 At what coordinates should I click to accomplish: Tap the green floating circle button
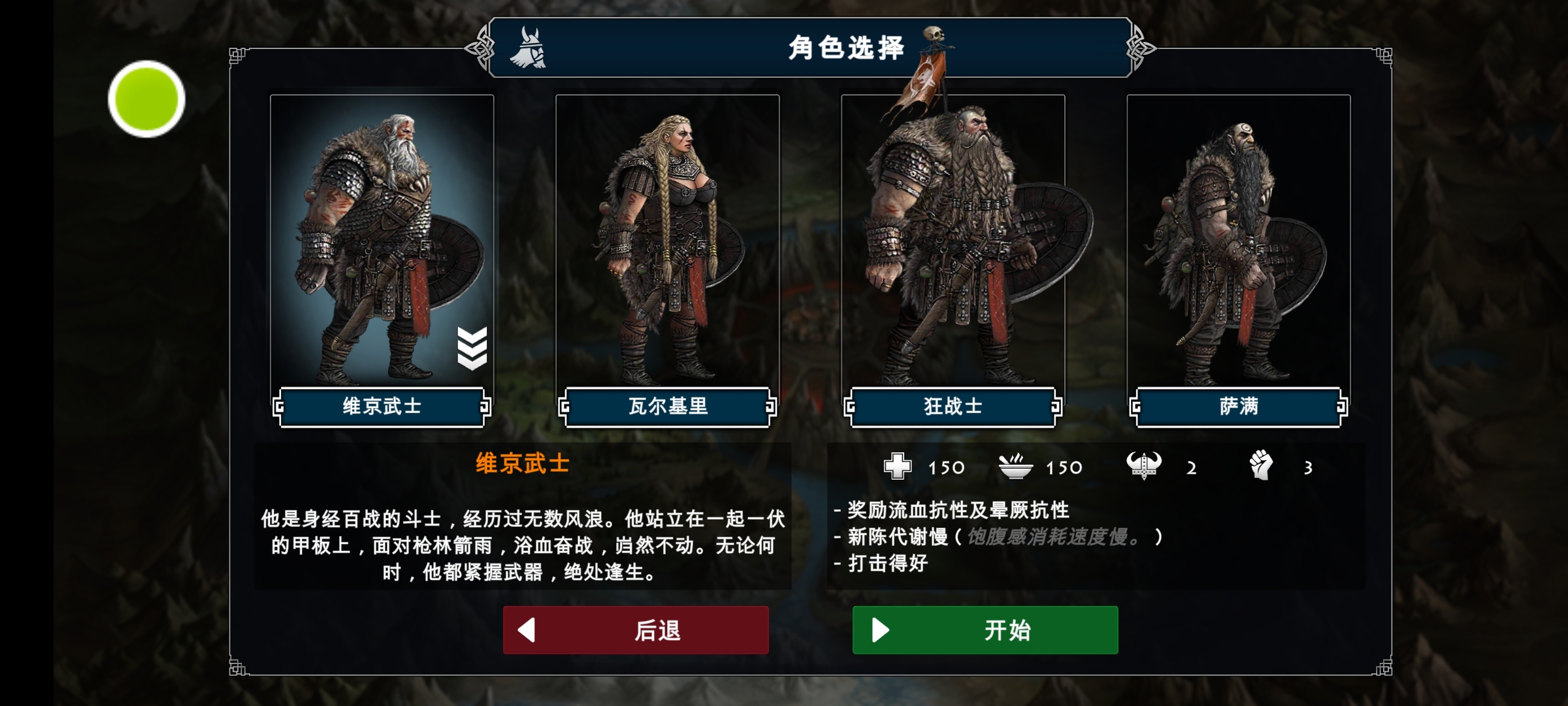(x=146, y=99)
